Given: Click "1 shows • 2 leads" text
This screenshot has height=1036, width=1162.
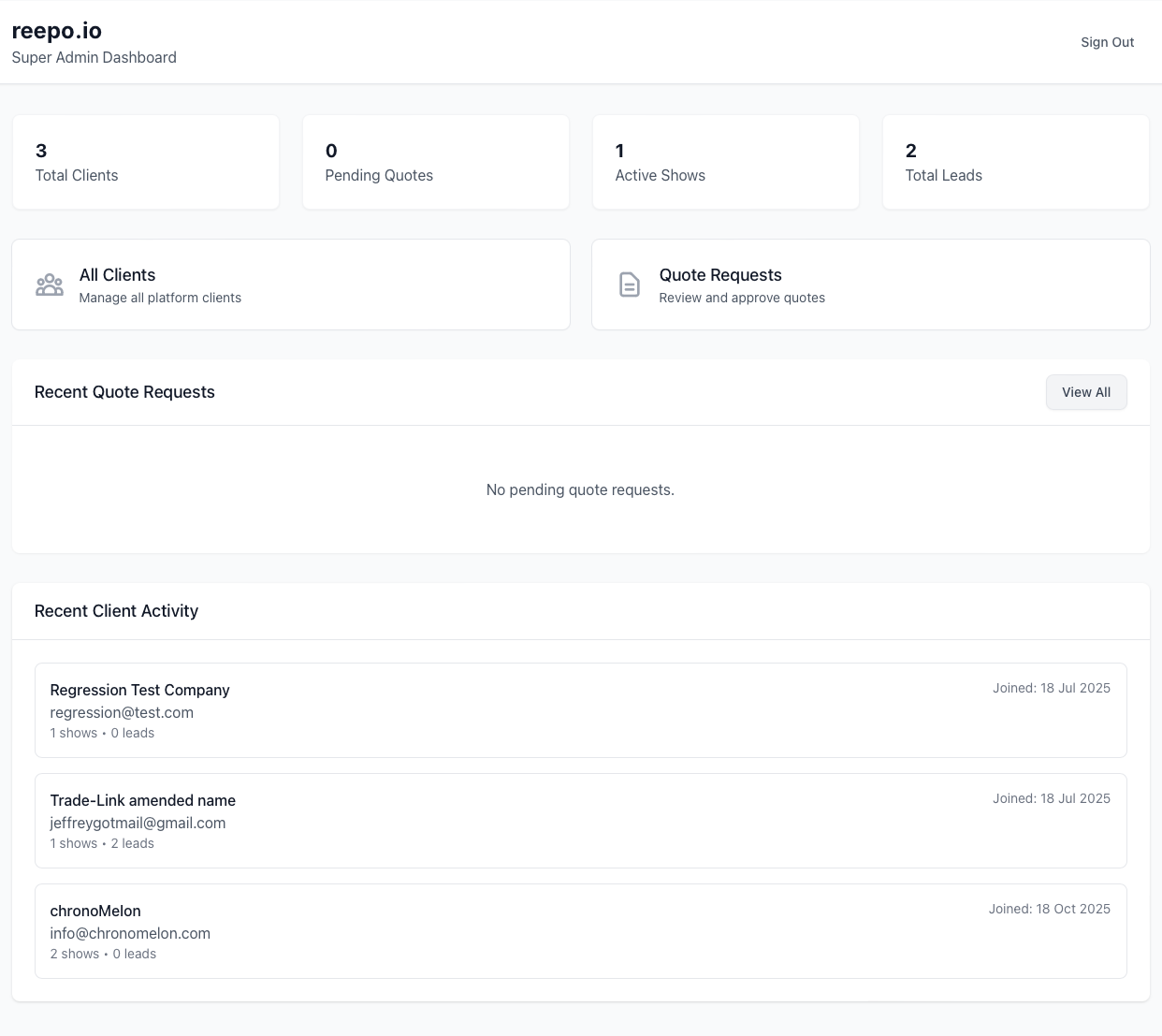Looking at the screenshot, I should point(102,843).
